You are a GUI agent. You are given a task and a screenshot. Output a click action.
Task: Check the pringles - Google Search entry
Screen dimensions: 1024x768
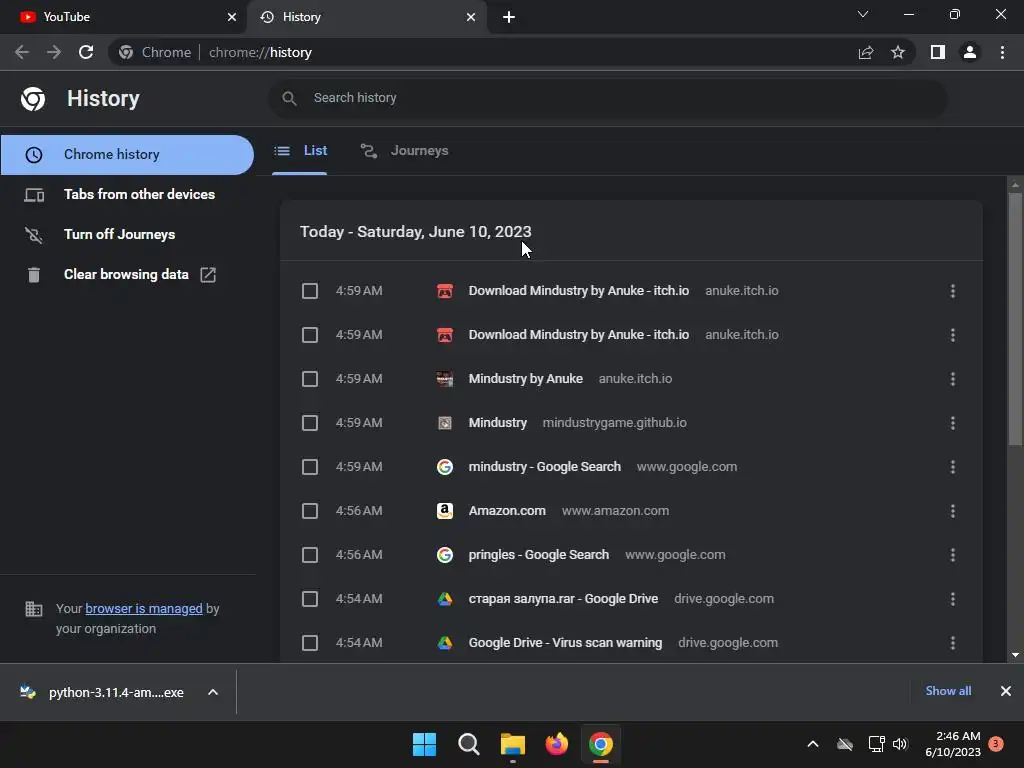point(310,555)
